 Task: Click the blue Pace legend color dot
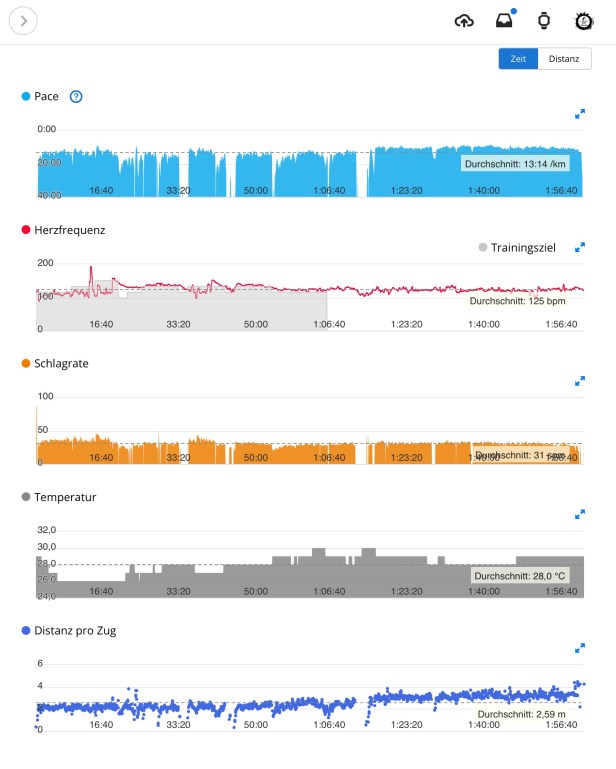tap(26, 97)
